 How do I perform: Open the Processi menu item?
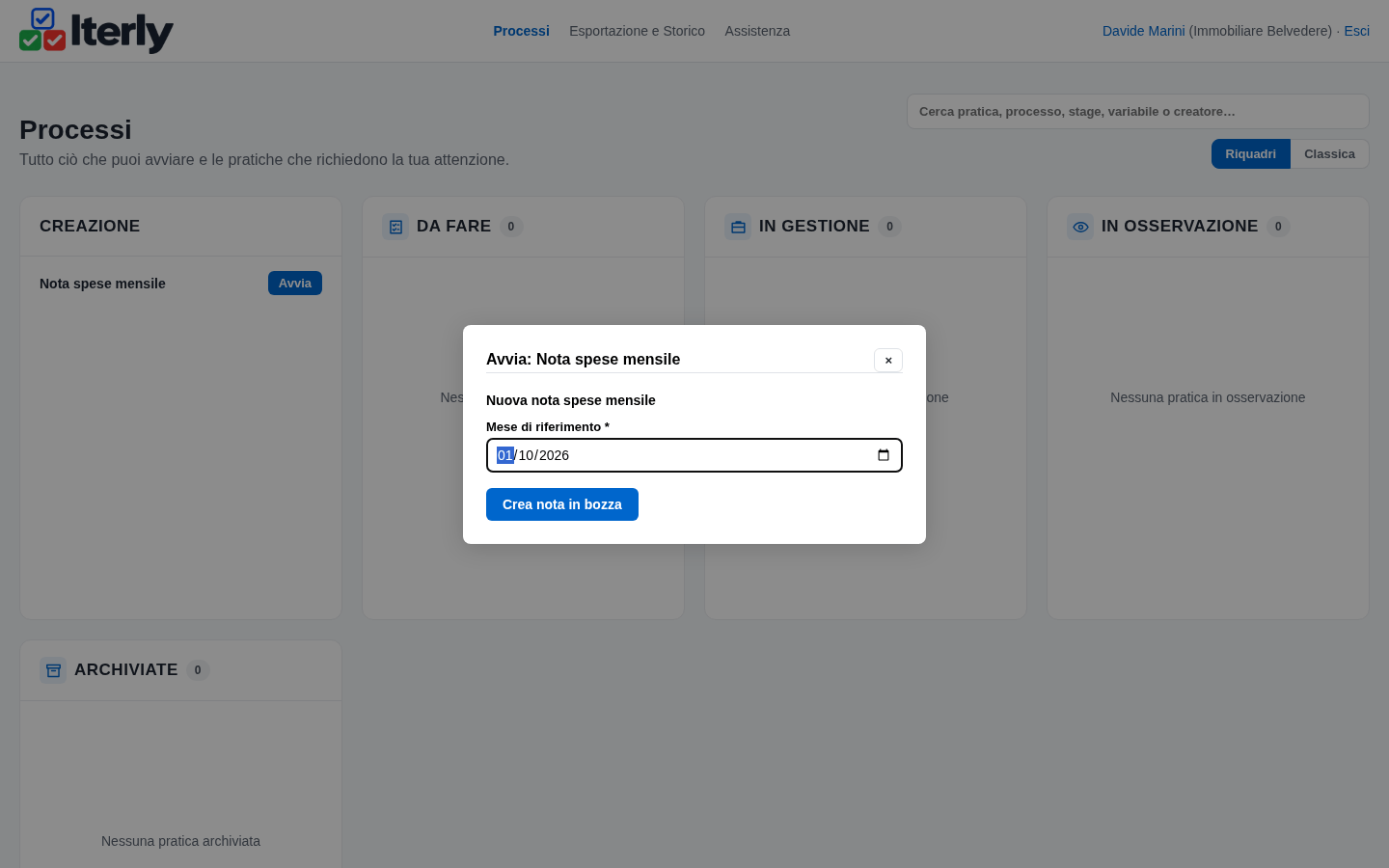pyautogui.click(x=521, y=31)
